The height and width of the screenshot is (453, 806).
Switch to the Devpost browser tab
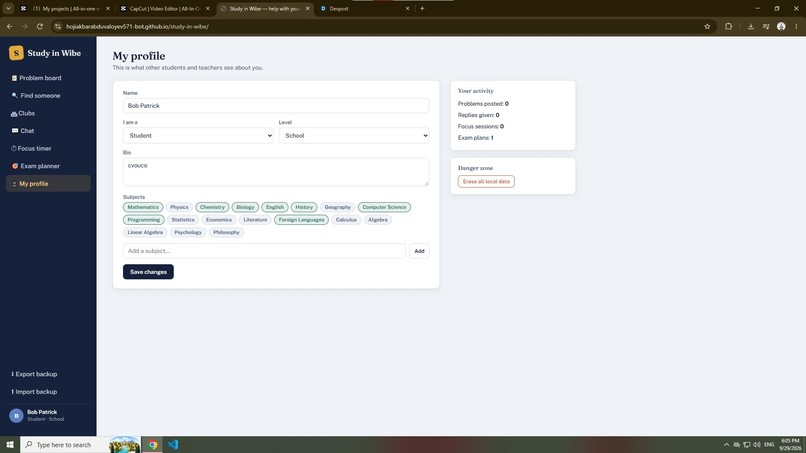point(365,9)
